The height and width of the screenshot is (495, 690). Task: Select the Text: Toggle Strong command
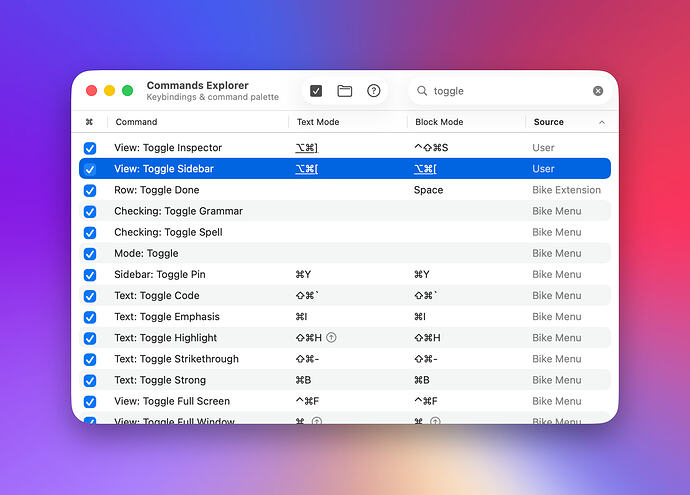coord(160,380)
